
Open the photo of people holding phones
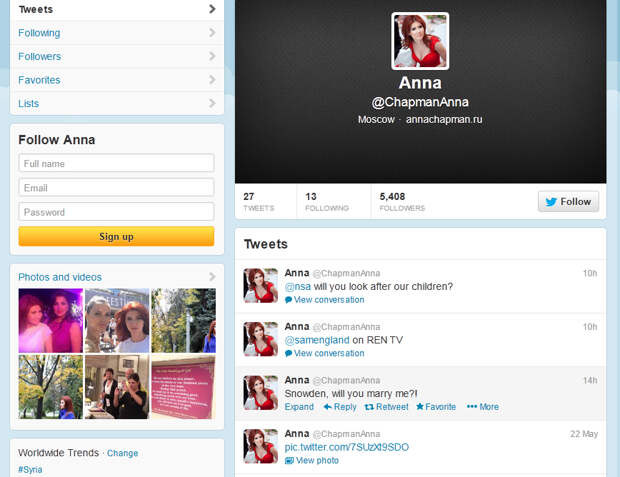point(117,387)
